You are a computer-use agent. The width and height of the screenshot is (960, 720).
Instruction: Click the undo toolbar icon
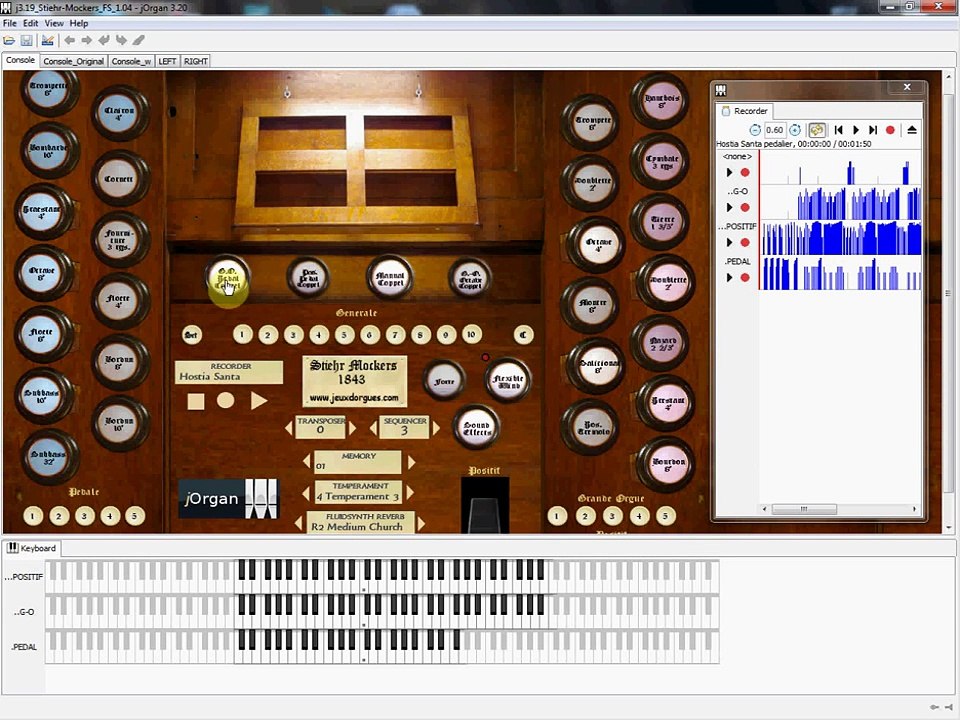103,40
